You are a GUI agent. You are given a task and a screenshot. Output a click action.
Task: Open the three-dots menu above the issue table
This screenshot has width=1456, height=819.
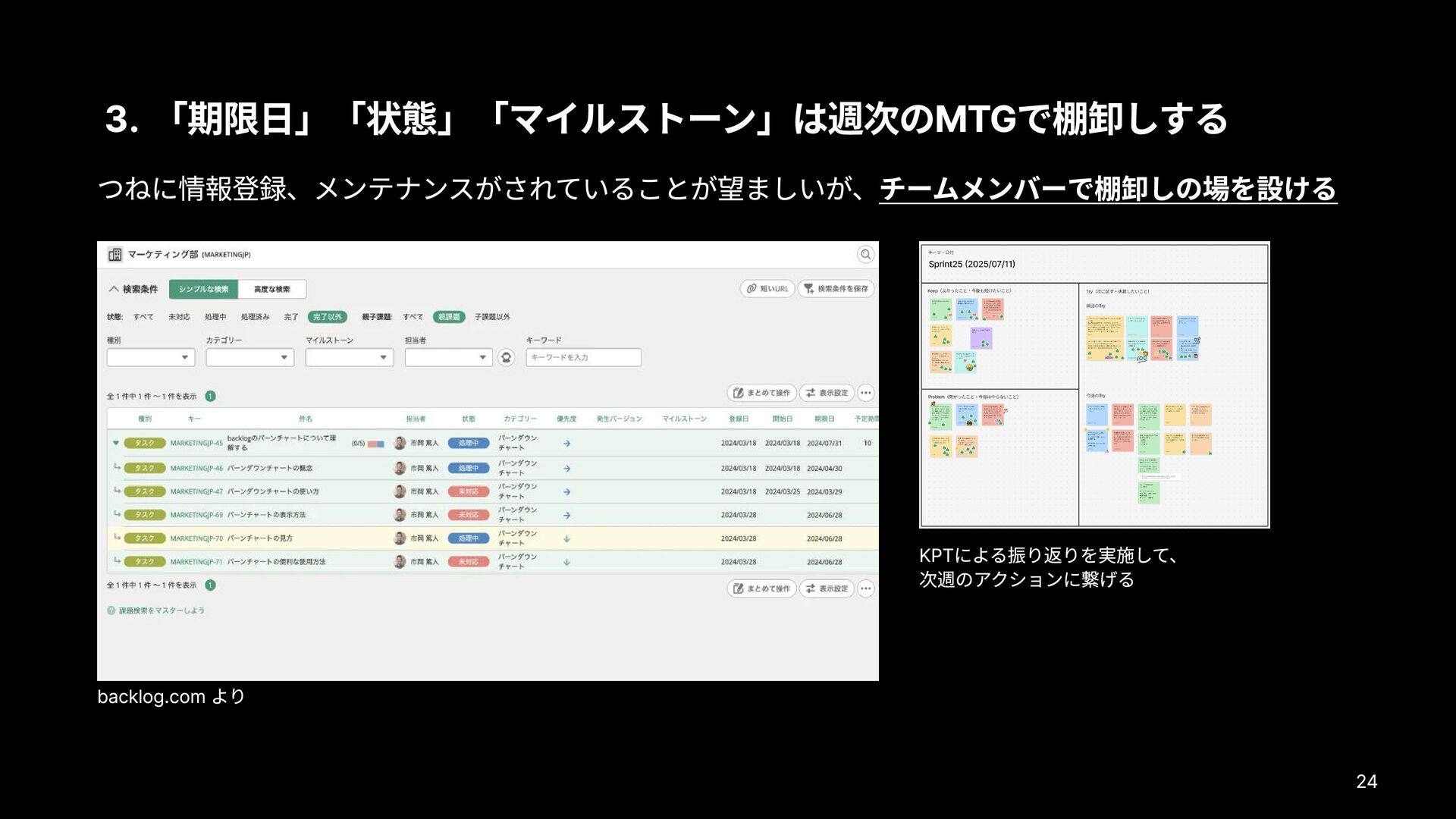tap(865, 393)
